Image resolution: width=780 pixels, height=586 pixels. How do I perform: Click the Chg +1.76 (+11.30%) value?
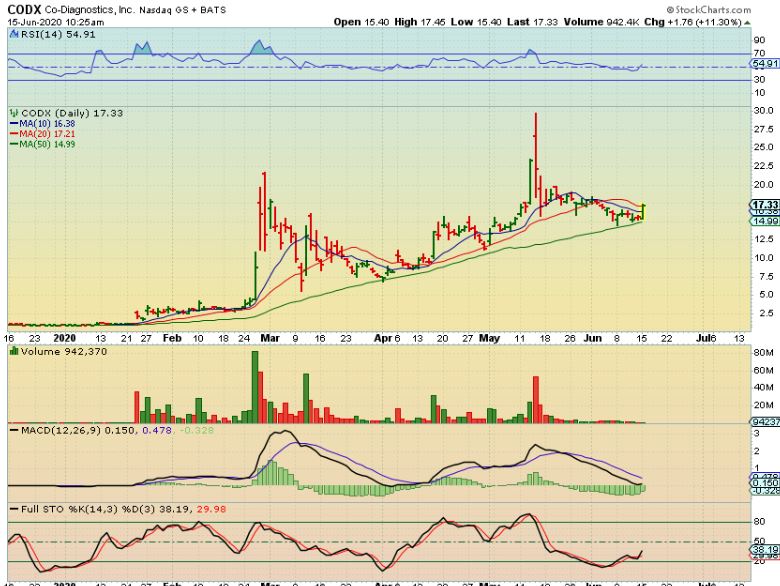coord(693,22)
